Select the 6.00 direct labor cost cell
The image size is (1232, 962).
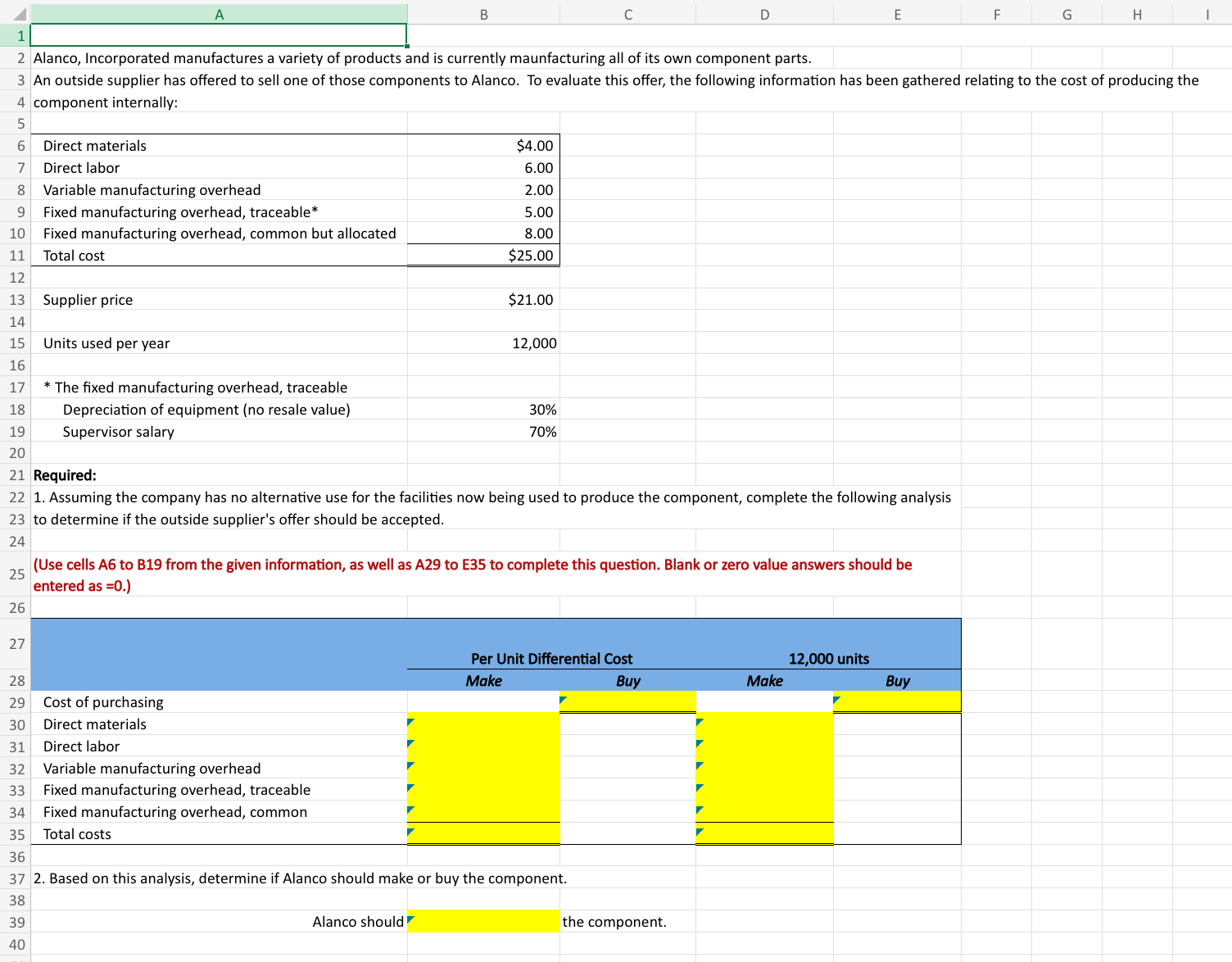[x=483, y=168]
